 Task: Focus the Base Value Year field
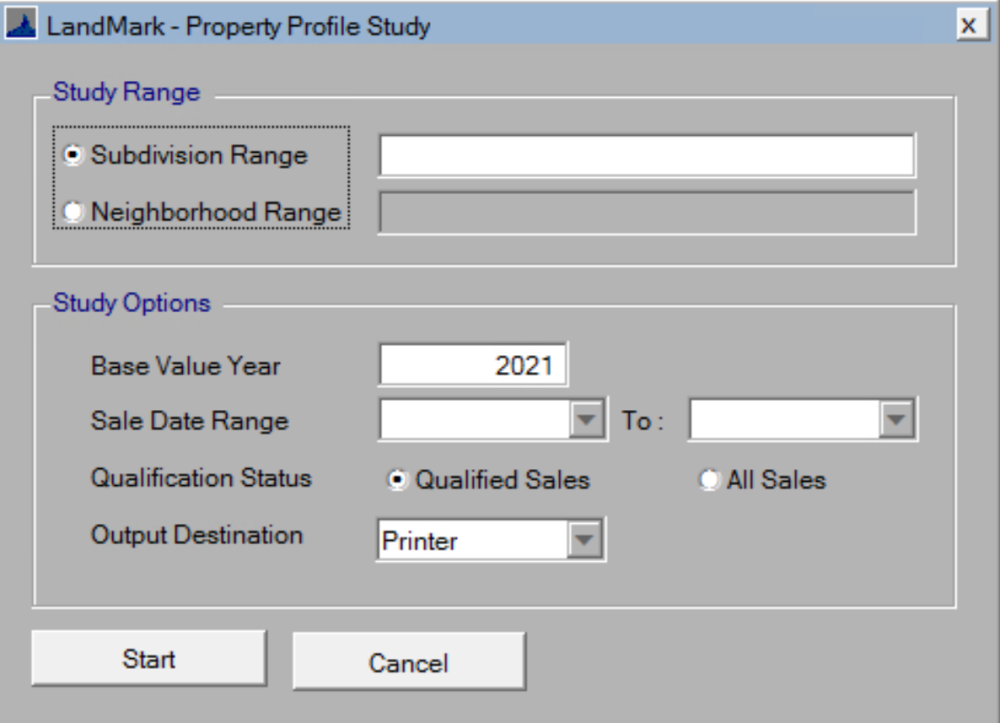(472, 365)
